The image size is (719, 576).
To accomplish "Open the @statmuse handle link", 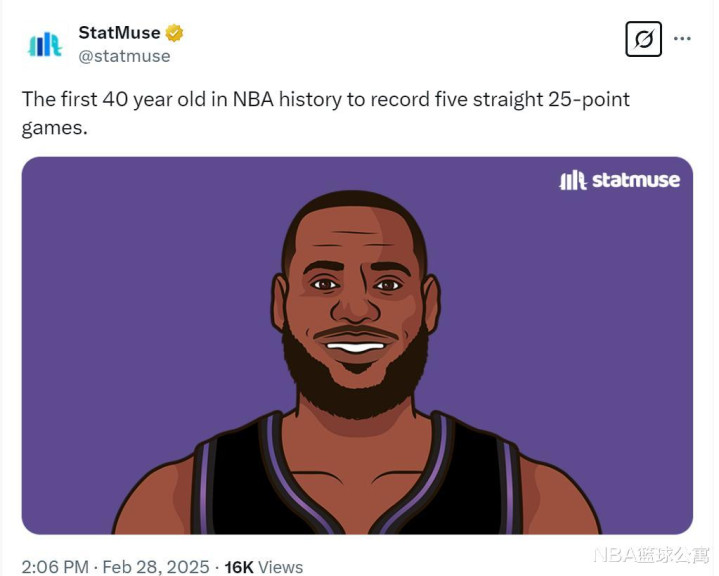I will [124, 56].
